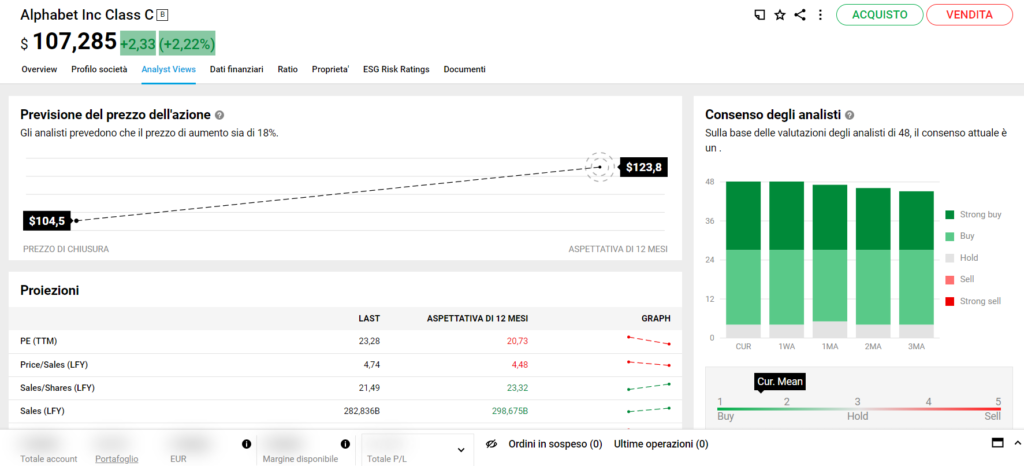
Task: Add Alphabet to favorites with star icon
Action: [x=780, y=15]
